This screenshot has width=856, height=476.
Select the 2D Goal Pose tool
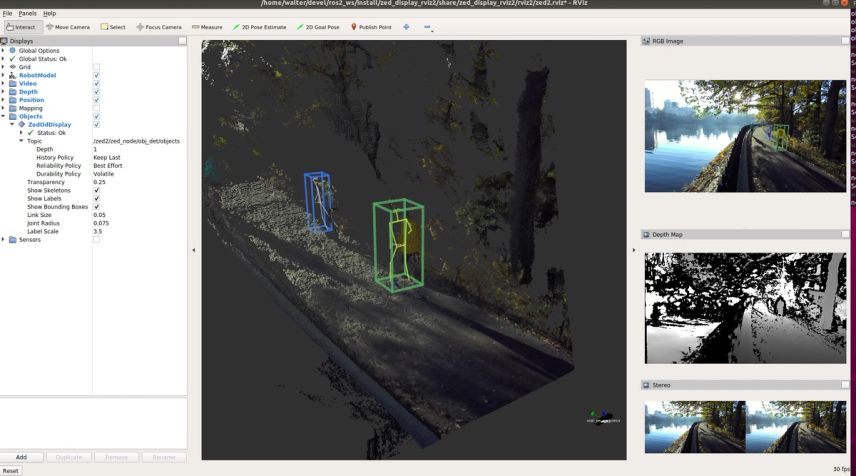318,27
